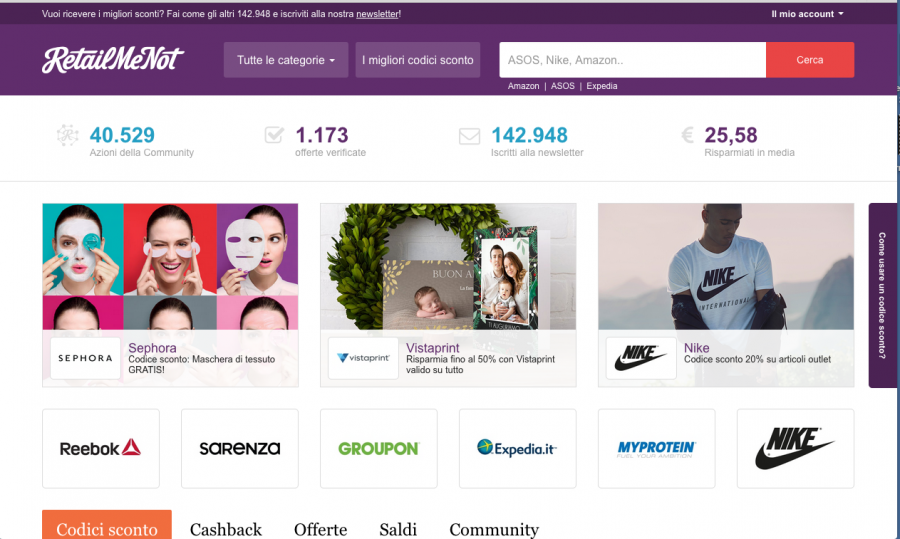
Task: Click the 142.948 newsletter subscribers figure
Action: (529, 135)
